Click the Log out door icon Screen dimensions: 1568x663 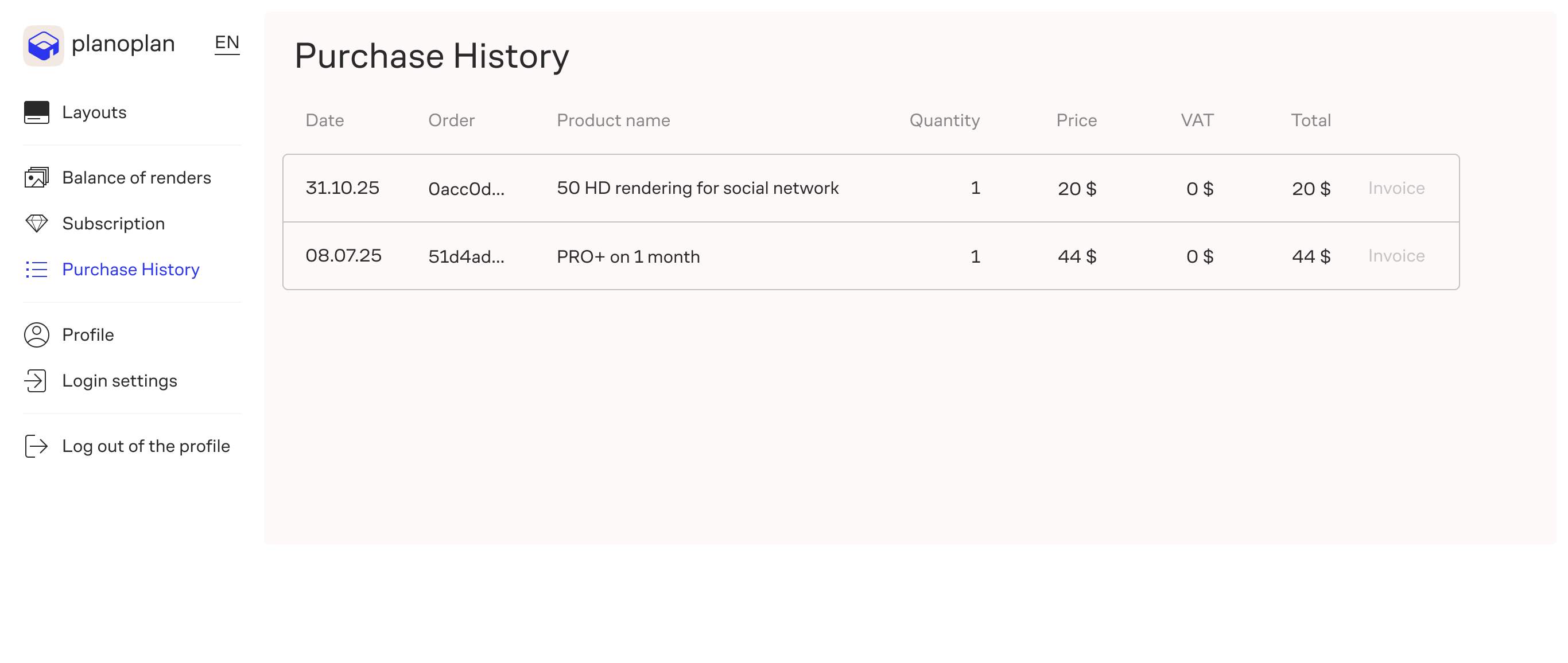point(37,446)
